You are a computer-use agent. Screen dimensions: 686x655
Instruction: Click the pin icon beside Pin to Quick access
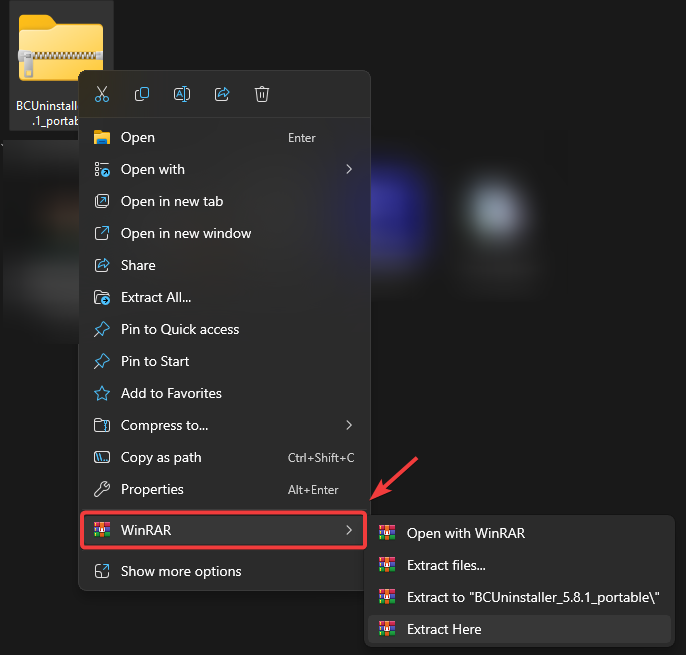click(x=102, y=329)
